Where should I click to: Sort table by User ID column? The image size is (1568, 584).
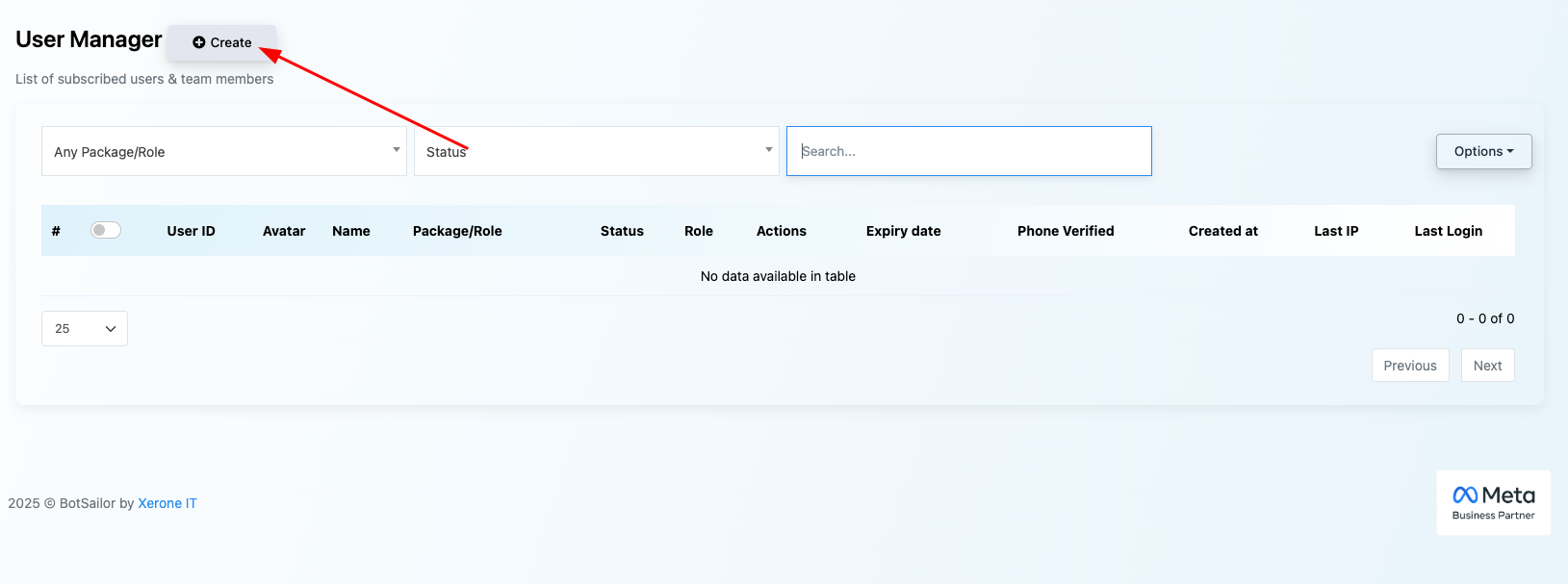tap(191, 231)
